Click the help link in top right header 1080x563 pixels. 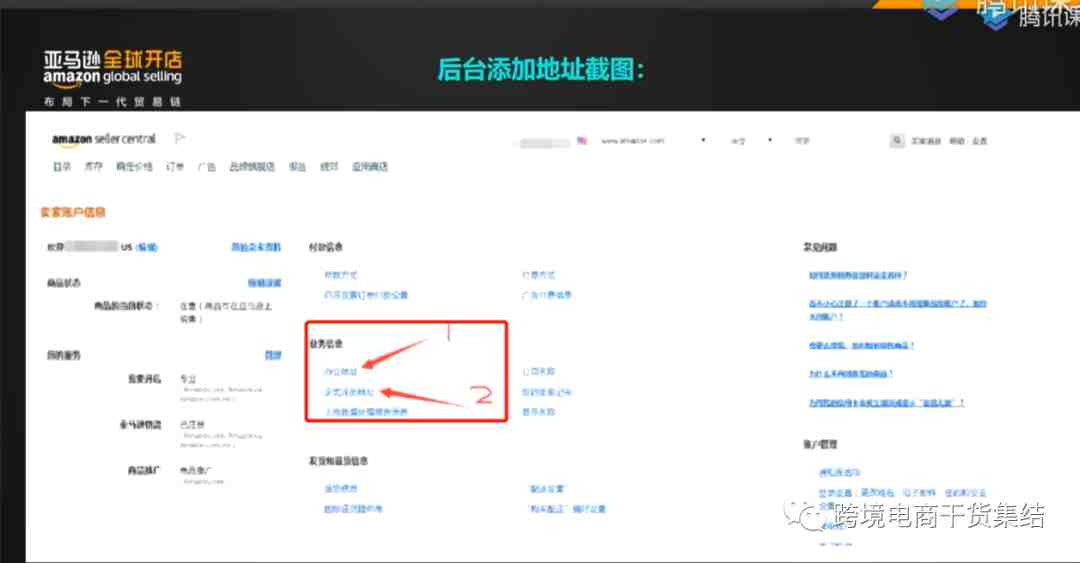957,141
